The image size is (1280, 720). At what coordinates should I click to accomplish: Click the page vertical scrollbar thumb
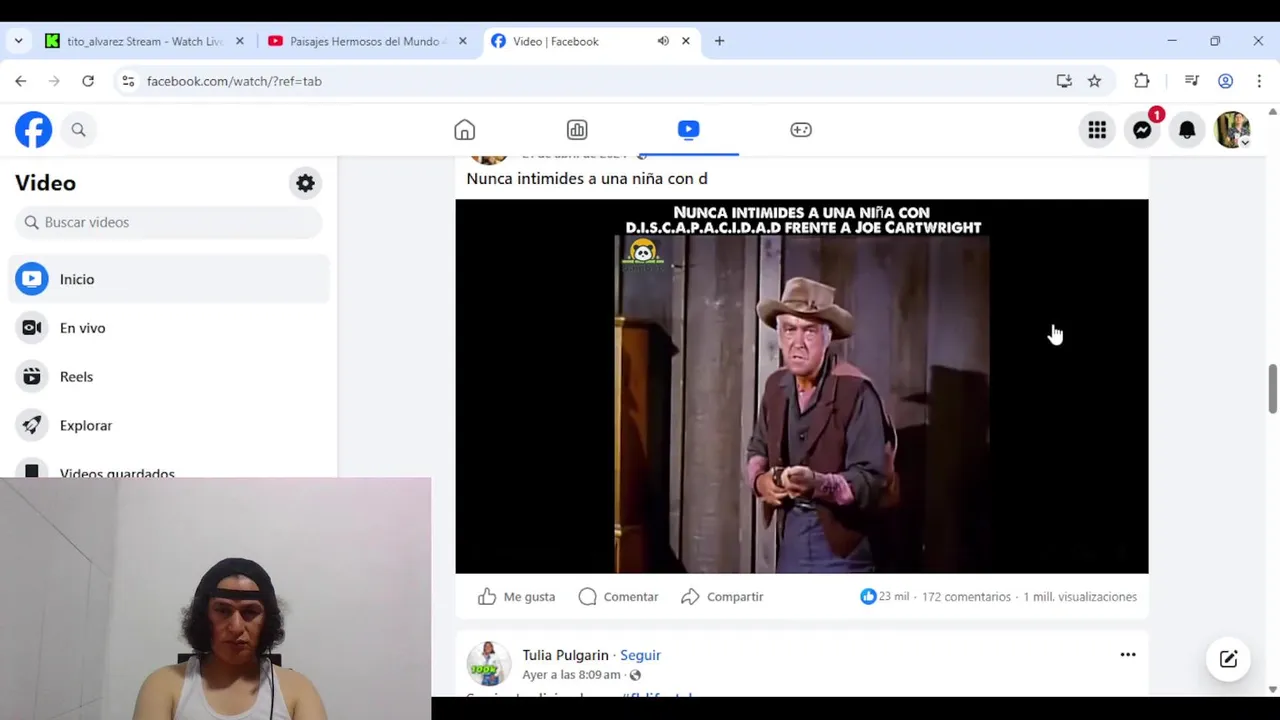tap(1272, 388)
